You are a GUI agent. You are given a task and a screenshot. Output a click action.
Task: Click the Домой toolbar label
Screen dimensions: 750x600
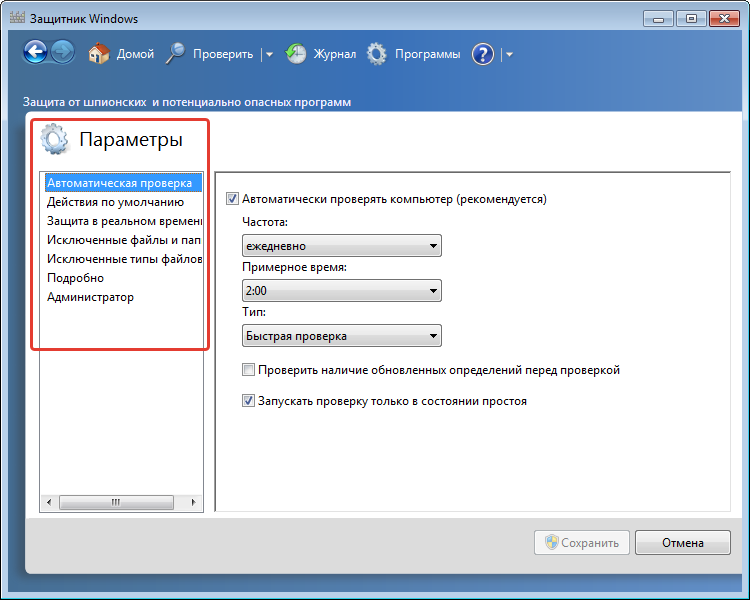(135, 54)
